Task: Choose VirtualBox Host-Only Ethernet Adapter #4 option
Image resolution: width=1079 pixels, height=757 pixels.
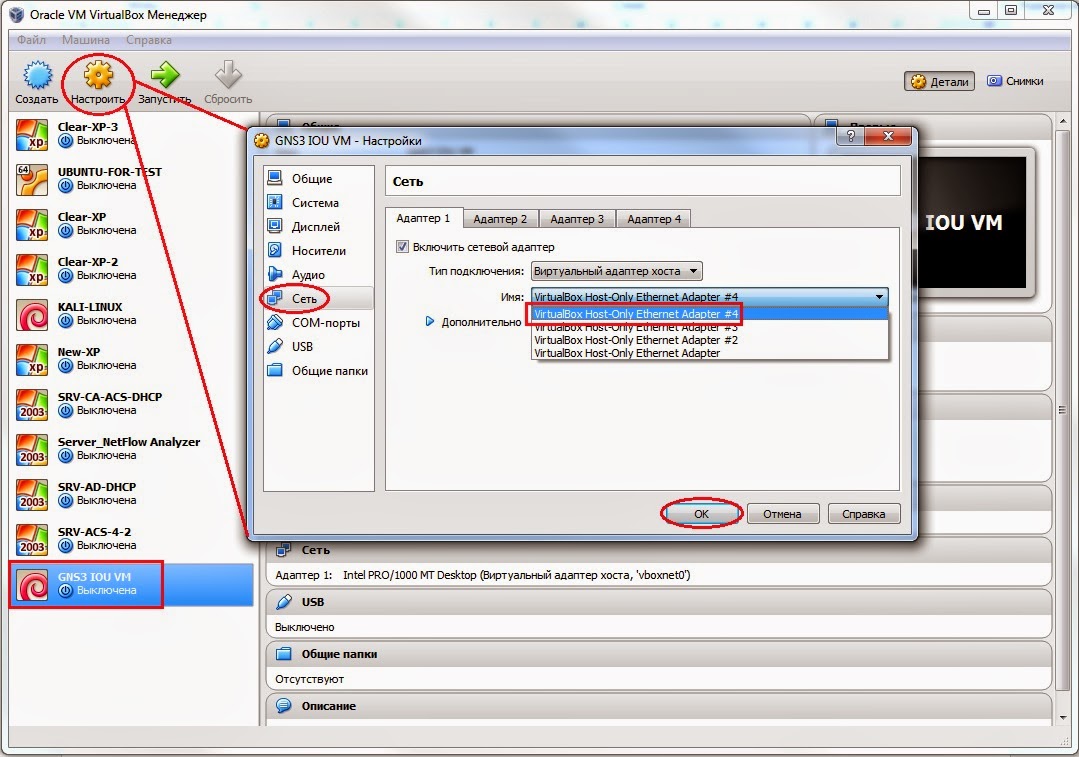Action: (709, 314)
